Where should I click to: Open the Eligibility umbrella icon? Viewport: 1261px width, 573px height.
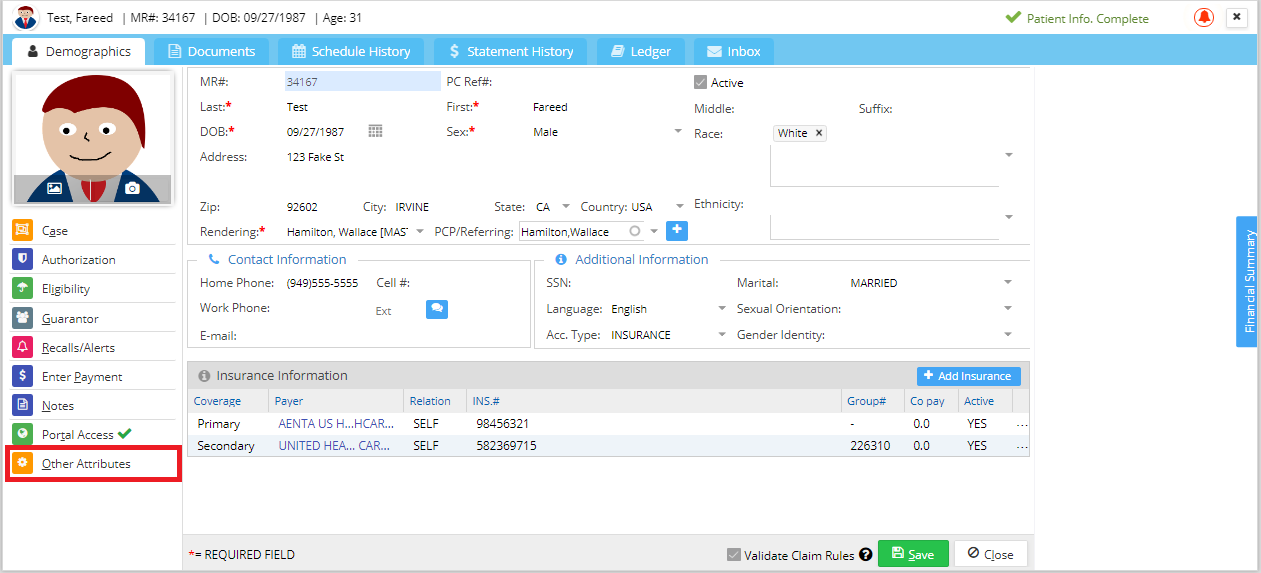[23, 289]
